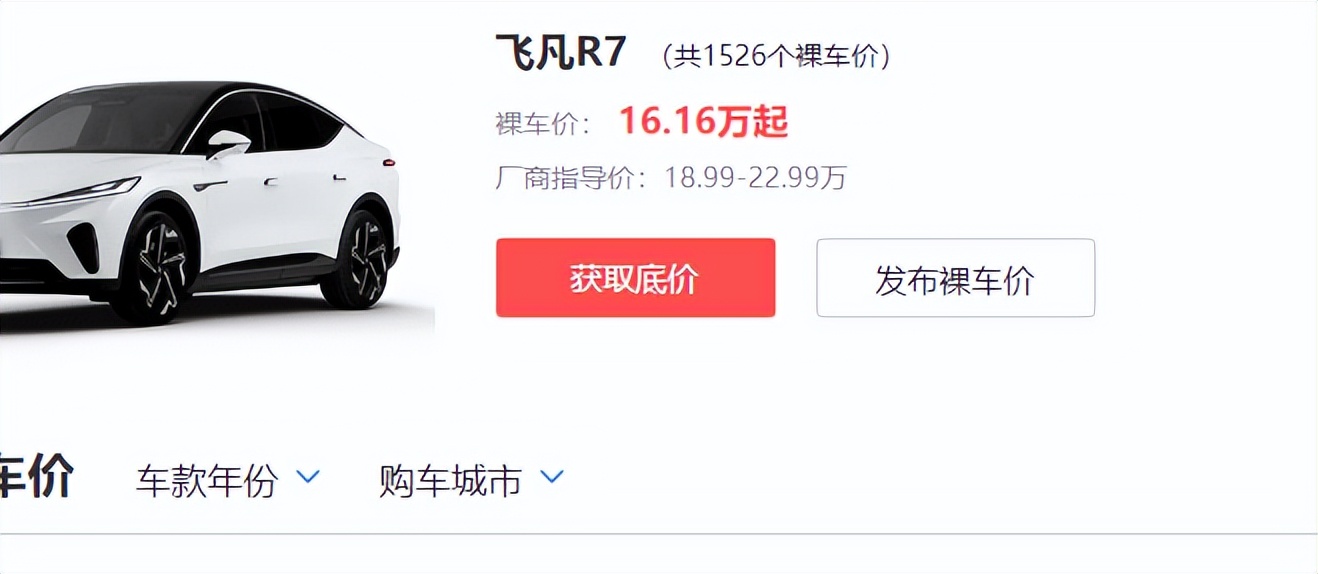Viewport: 1318px width, 574px height.
Task: Click the 共1526个裸车价 count text
Action: pyautogui.click(x=776, y=56)
